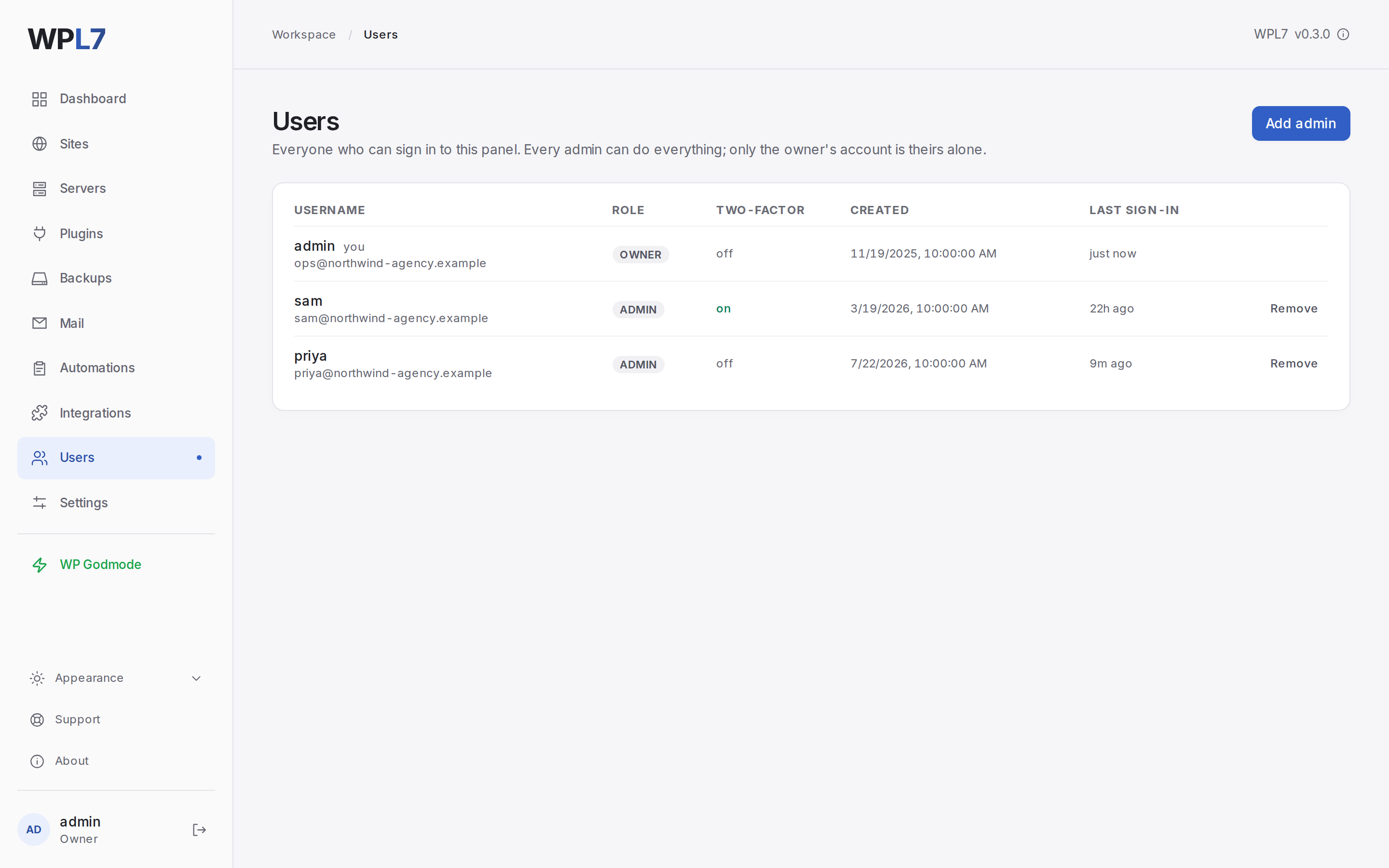Click the Workspace breadcrumb link
The height and width of the screenshot is (868, 1389).
point(304,34)
